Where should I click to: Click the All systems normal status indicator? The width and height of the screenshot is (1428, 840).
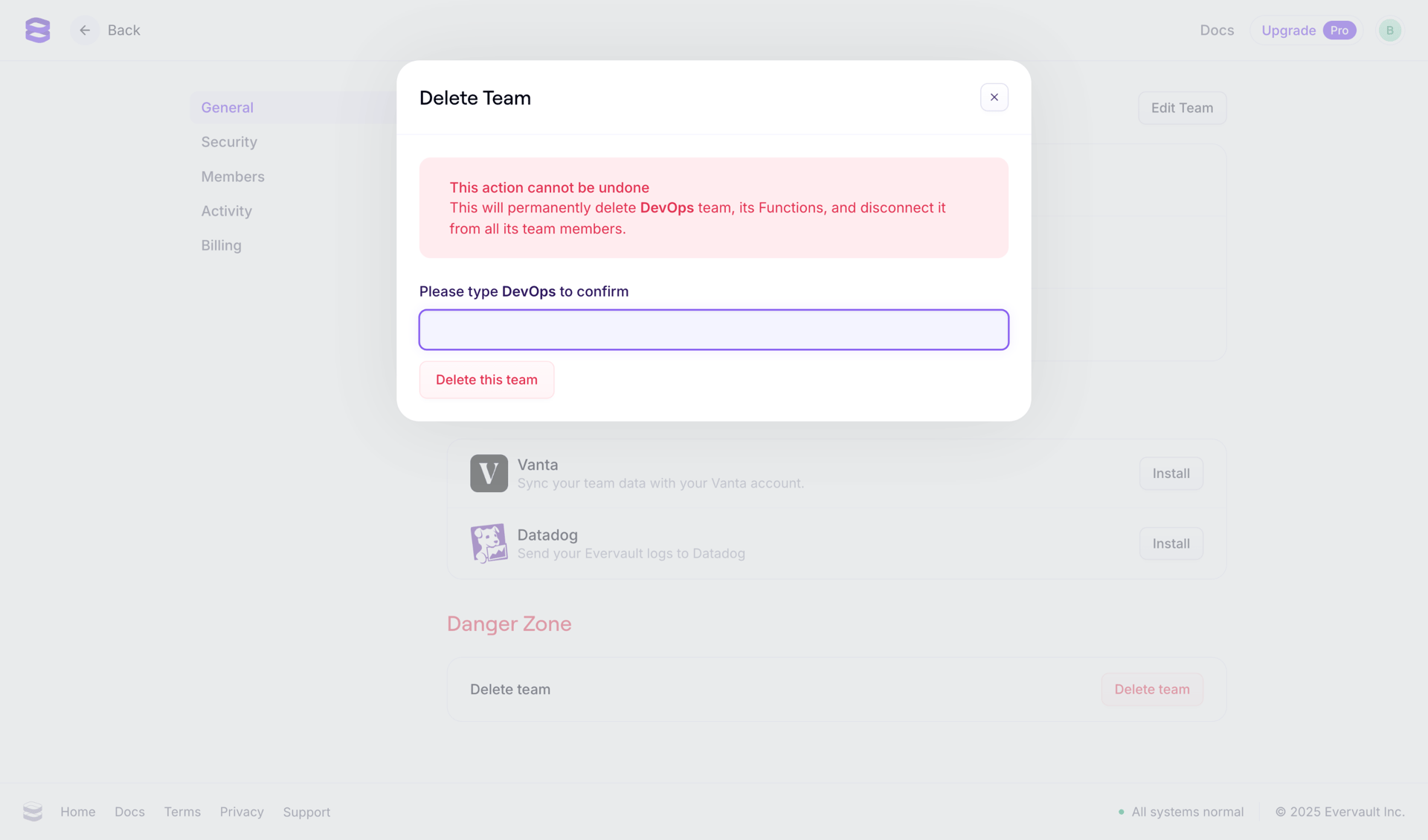1186,812
